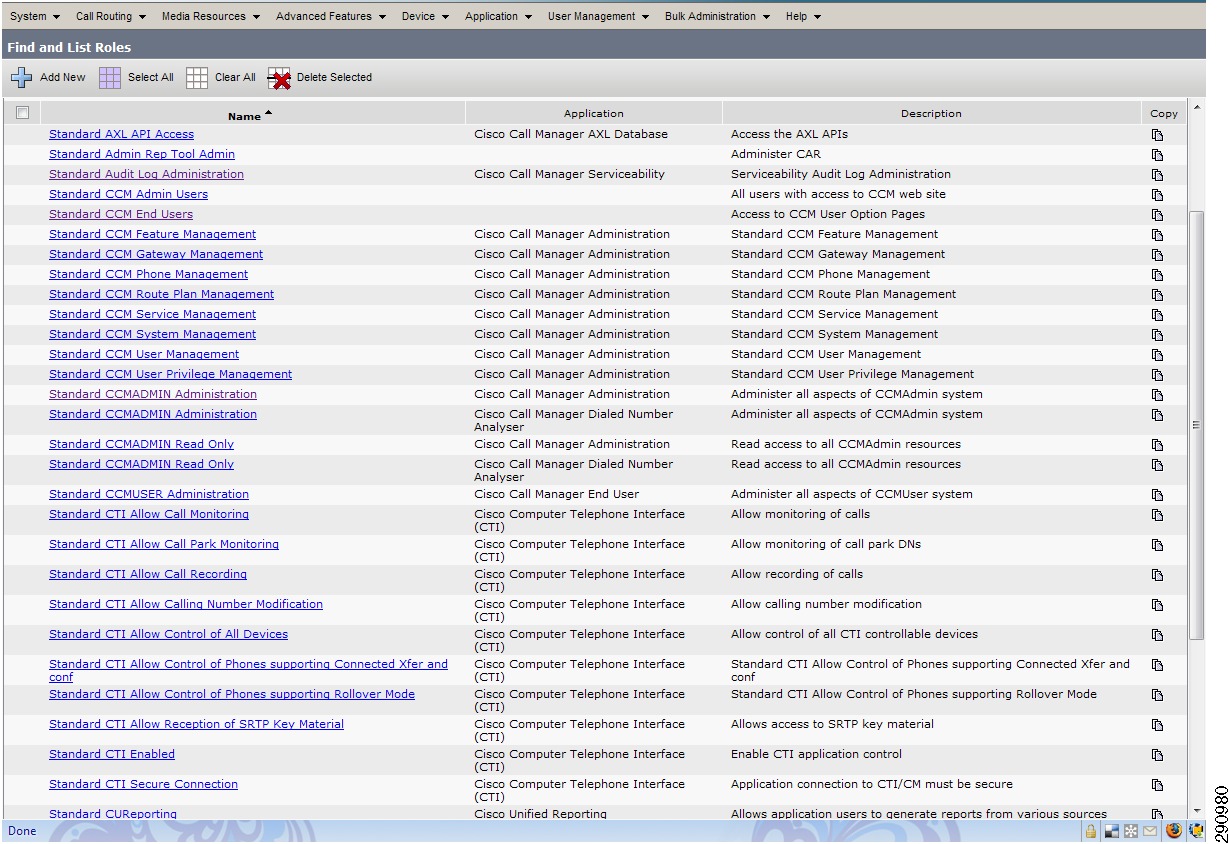Open the System menu
1229x844 pixels.
pyautogui.click(x=35, y=16)
